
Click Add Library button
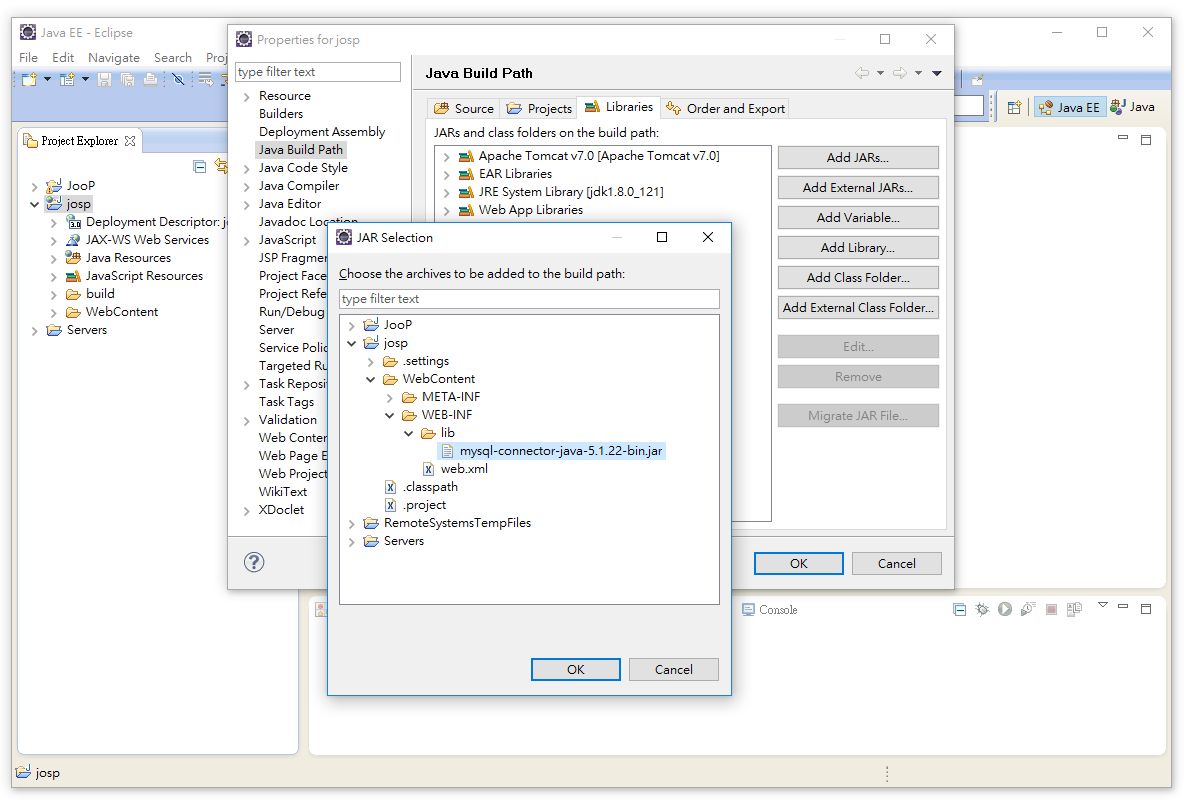click(x=858, y=248)
